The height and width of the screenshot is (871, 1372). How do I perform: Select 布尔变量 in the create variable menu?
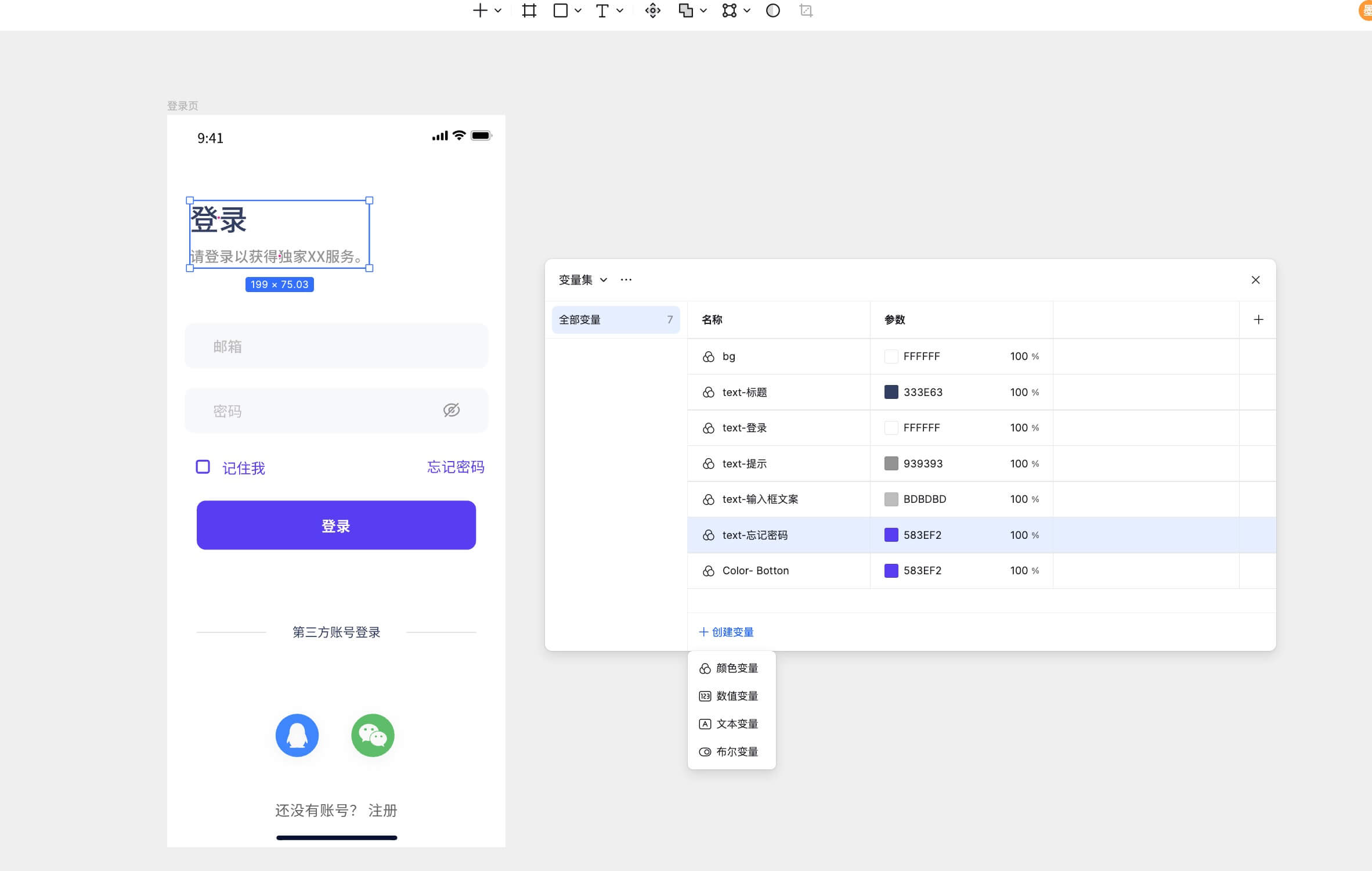pos(736,751)
